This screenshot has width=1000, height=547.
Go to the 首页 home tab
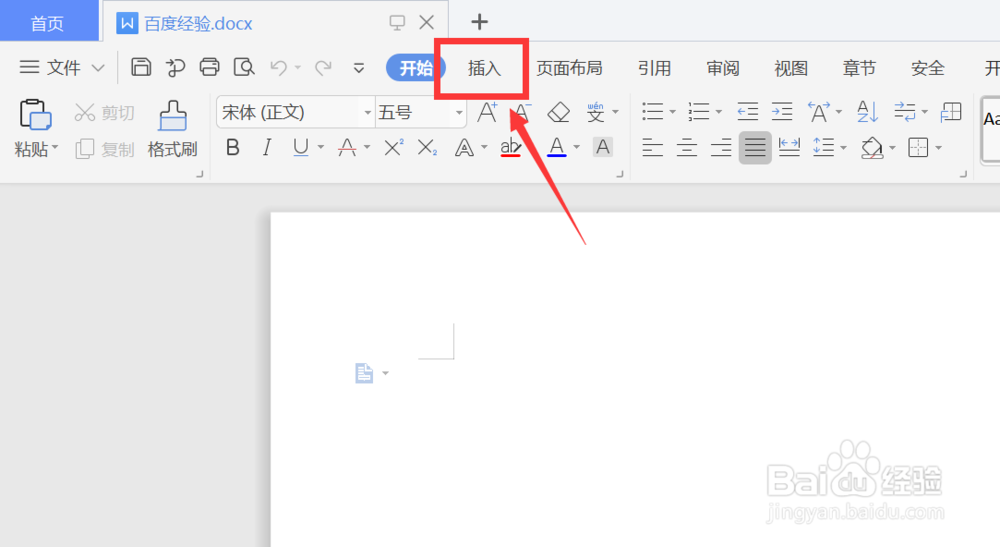(x=48, y=23)
